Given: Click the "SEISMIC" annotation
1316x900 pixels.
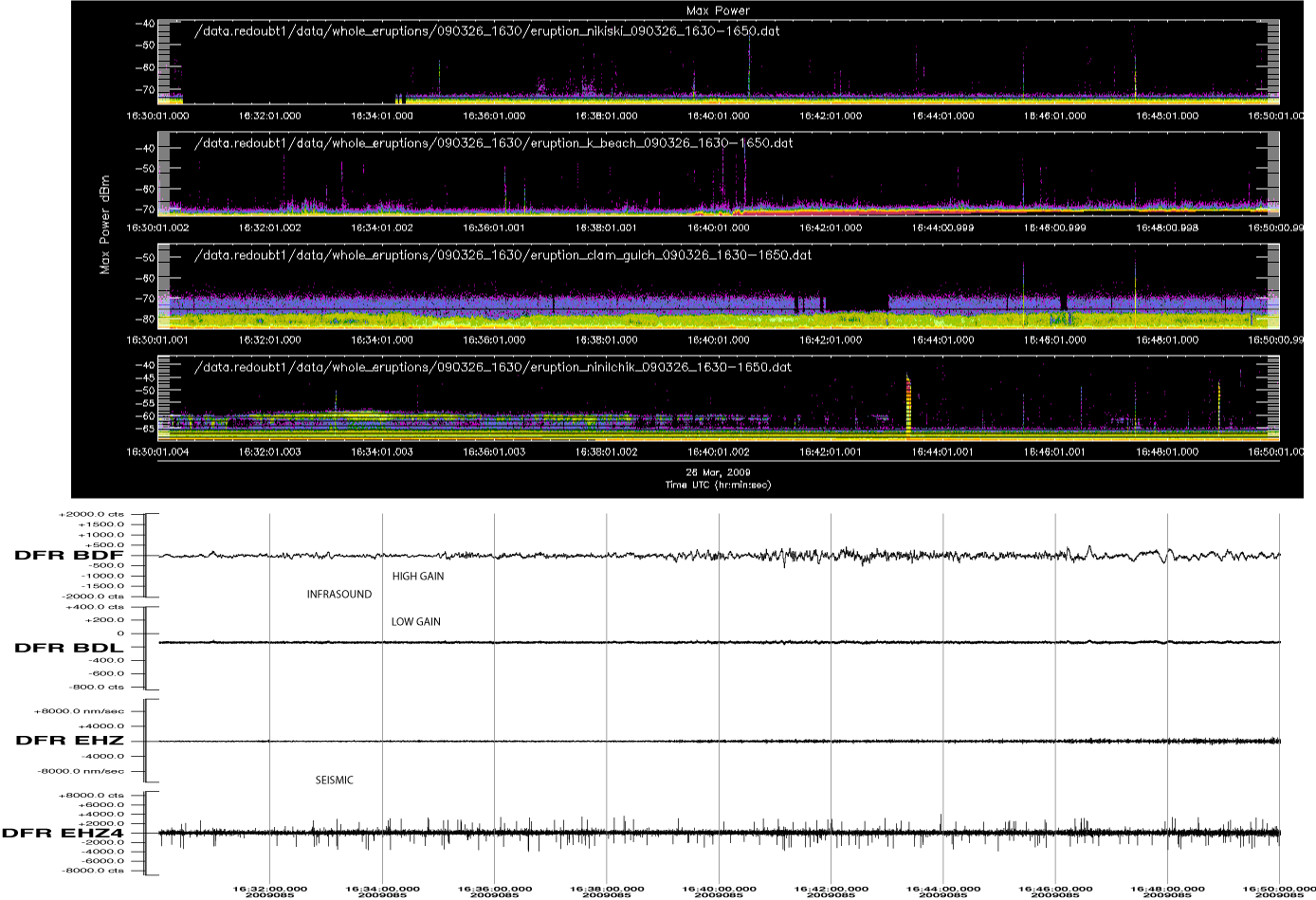Looking at the screenshot, I should coord(335,781).
